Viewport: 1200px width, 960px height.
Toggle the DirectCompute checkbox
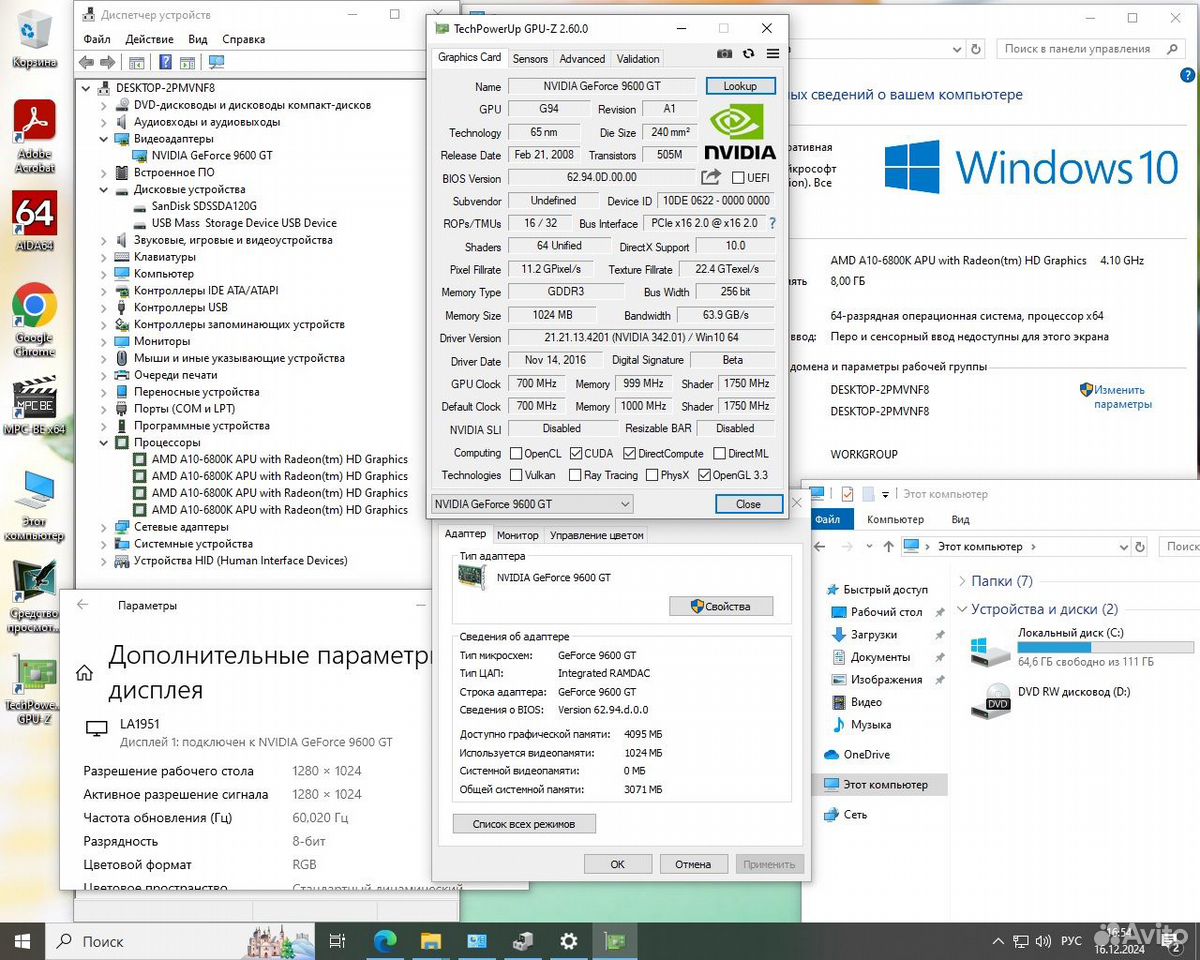pos(629,454)
